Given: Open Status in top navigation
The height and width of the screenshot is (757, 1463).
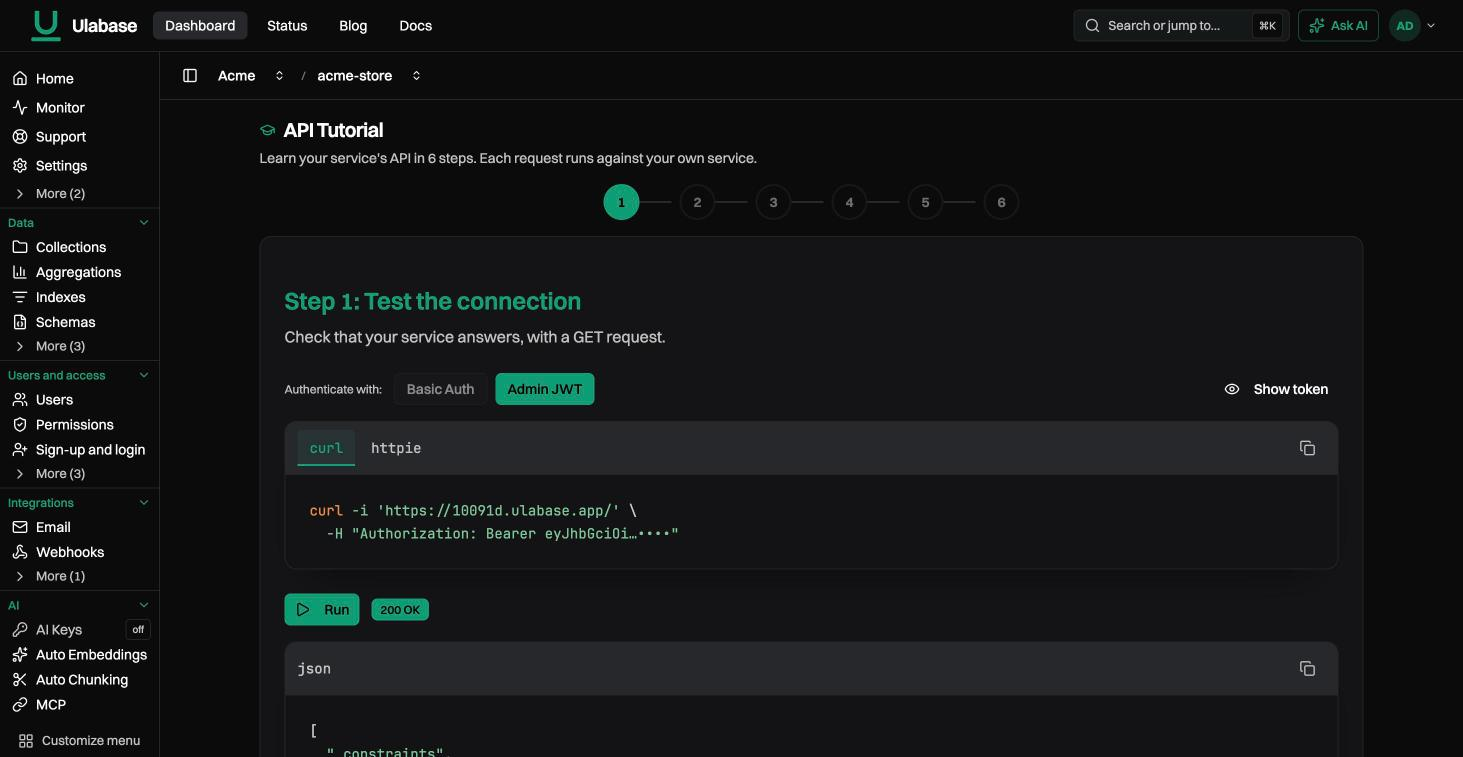Looking at the screenshot, I should (x=287, y=26).
